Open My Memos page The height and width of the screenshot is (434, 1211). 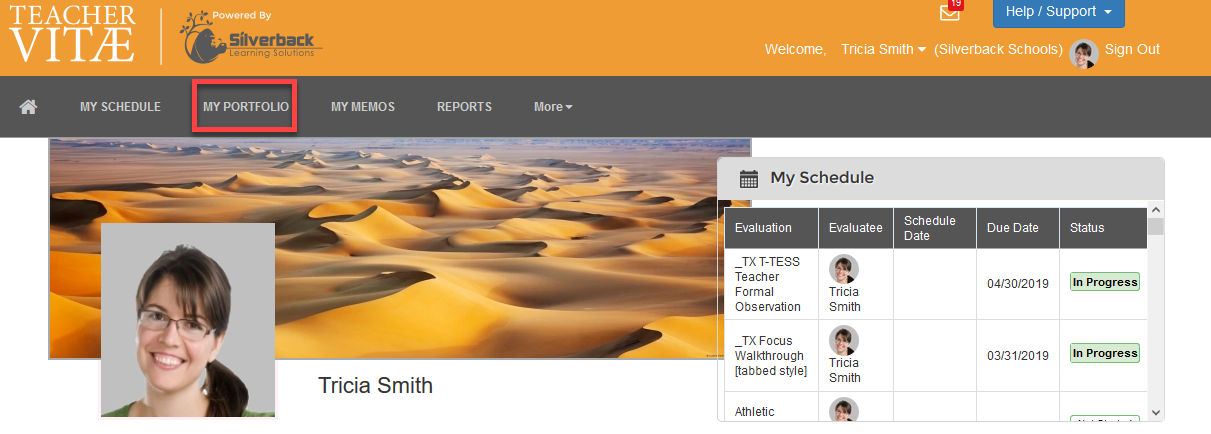(363, 107)
